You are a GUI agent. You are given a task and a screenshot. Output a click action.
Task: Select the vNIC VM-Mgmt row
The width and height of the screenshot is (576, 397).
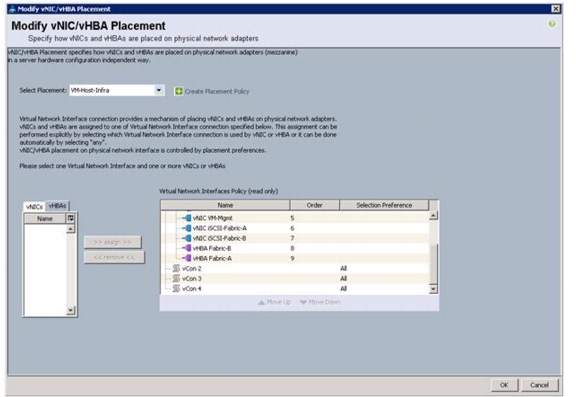(x=295, y=218)
